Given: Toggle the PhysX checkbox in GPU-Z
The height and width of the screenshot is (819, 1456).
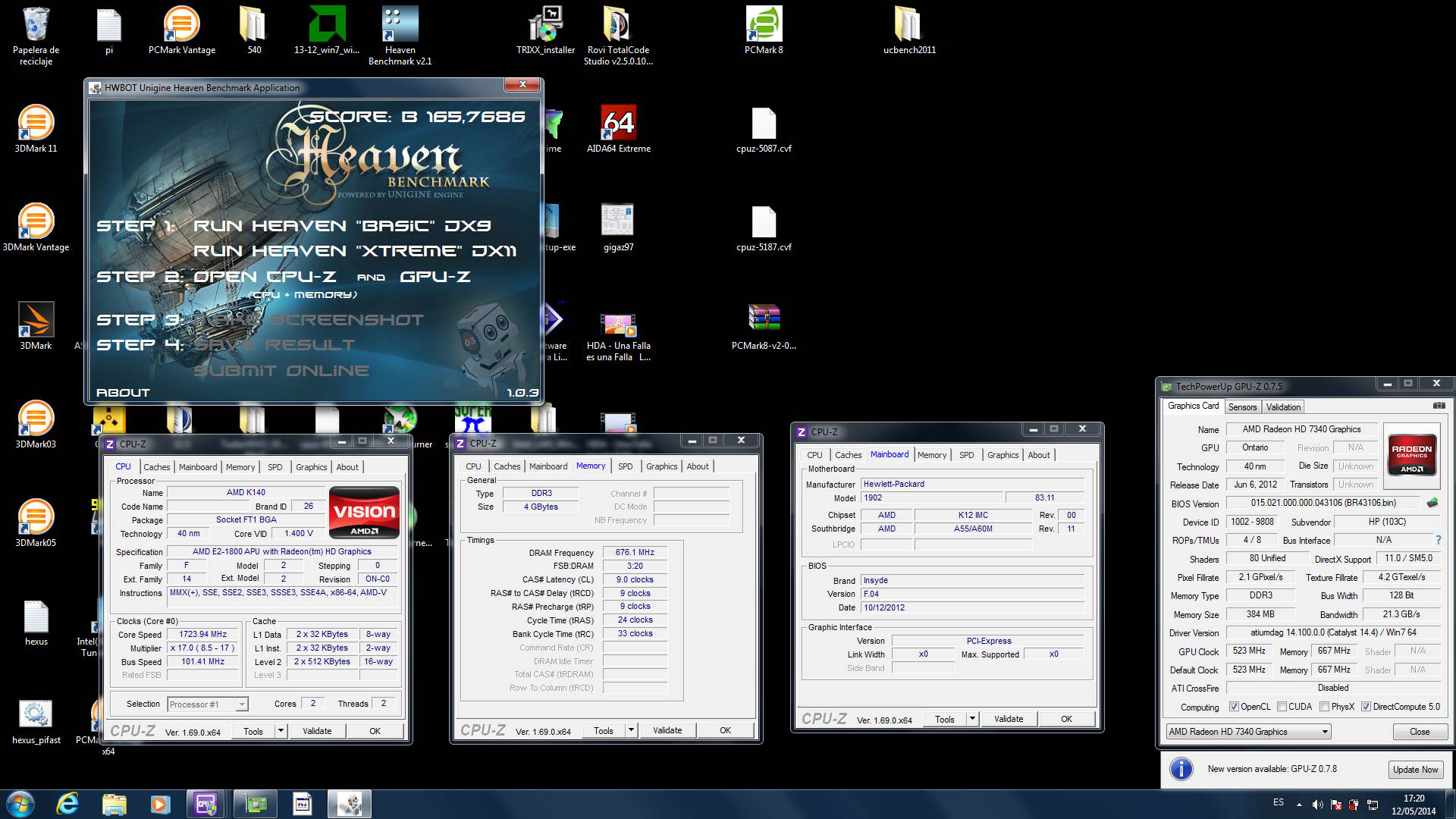Looking at the screenshot, I should [x=1324, y=707].
